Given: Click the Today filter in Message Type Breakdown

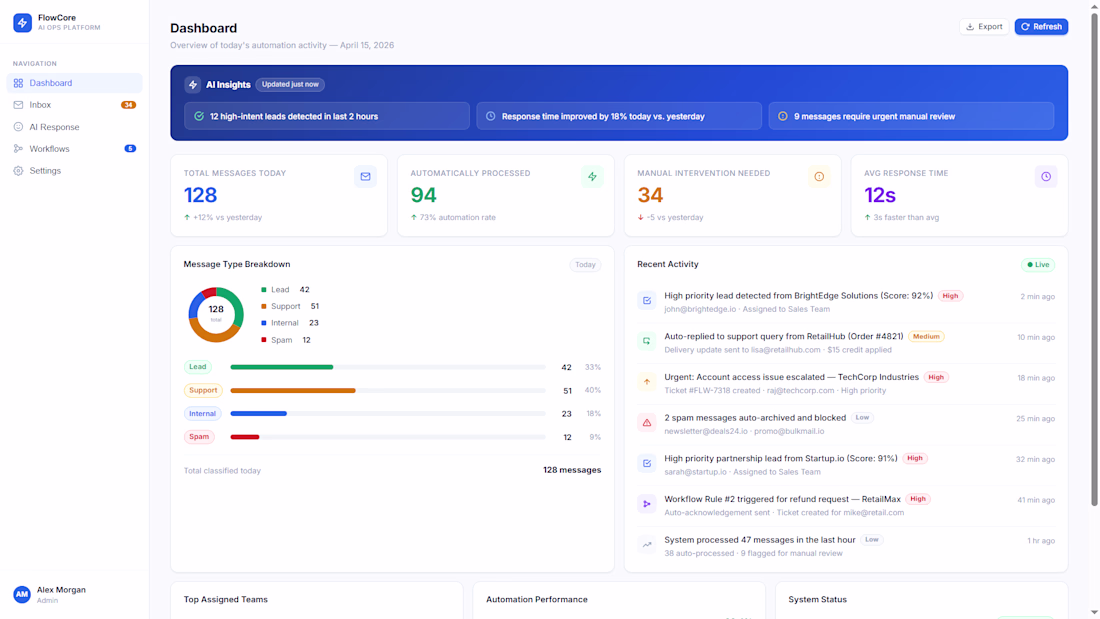Looking at the screenshot, I should tap(585, 265).
